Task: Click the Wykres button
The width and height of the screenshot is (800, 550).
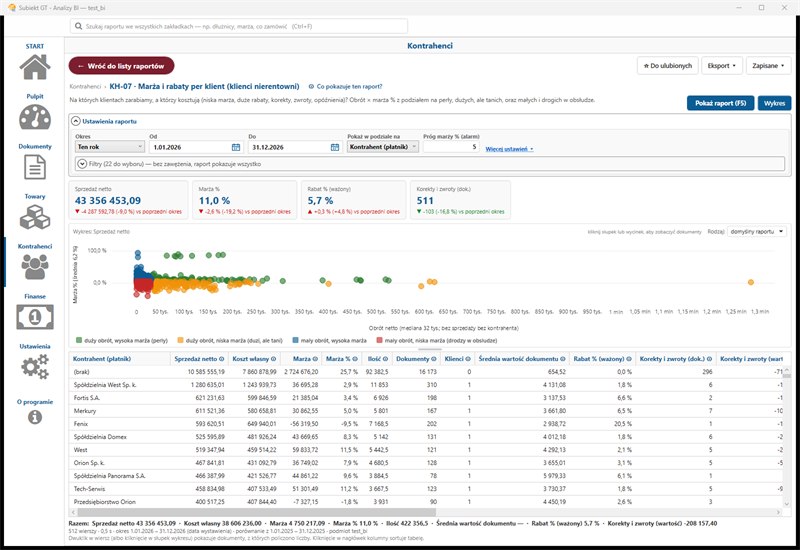Action: point(774,103)
